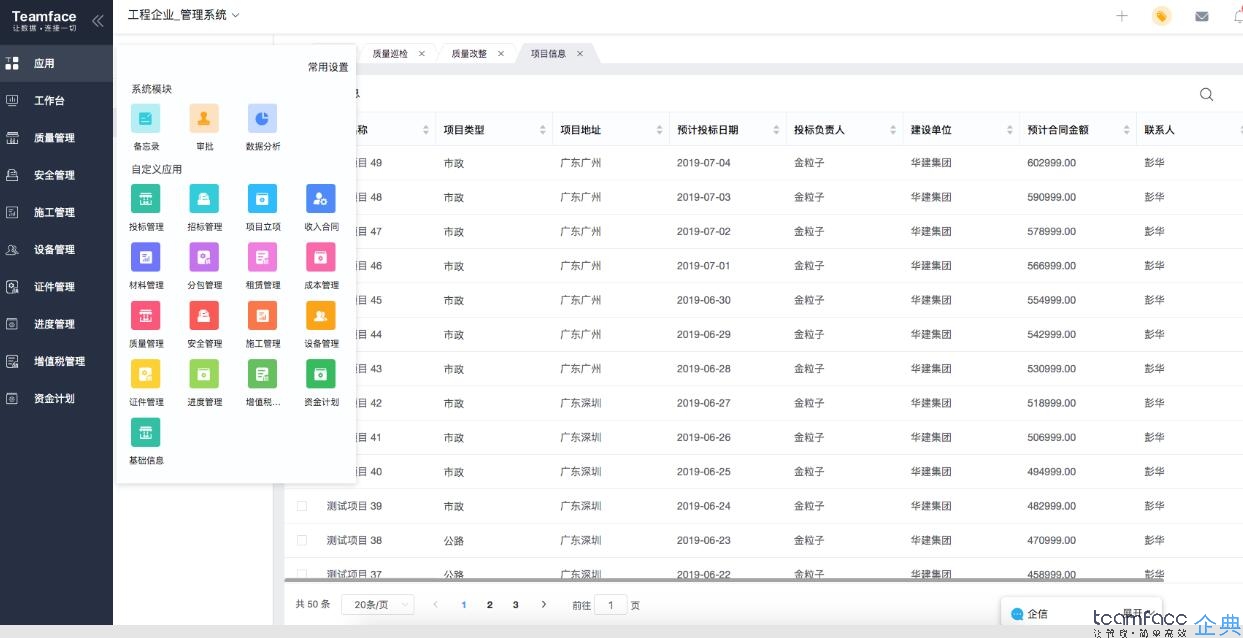Open the green 增值税 app icon
The height and width of the screenshot is (638, 1243).
click(x=263, y=374)
